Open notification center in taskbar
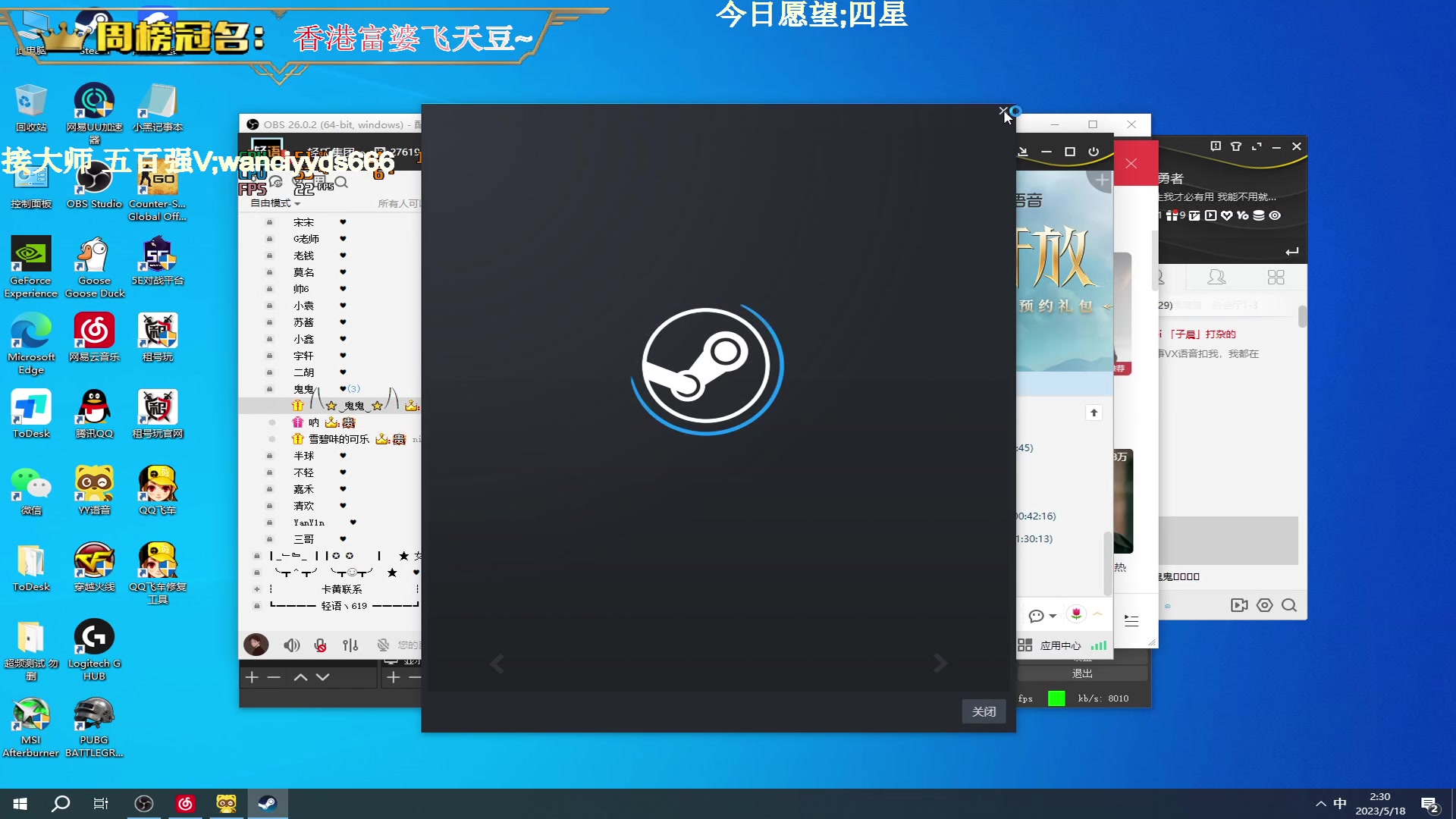The image size is (1456, 819). click(1430, 805)
